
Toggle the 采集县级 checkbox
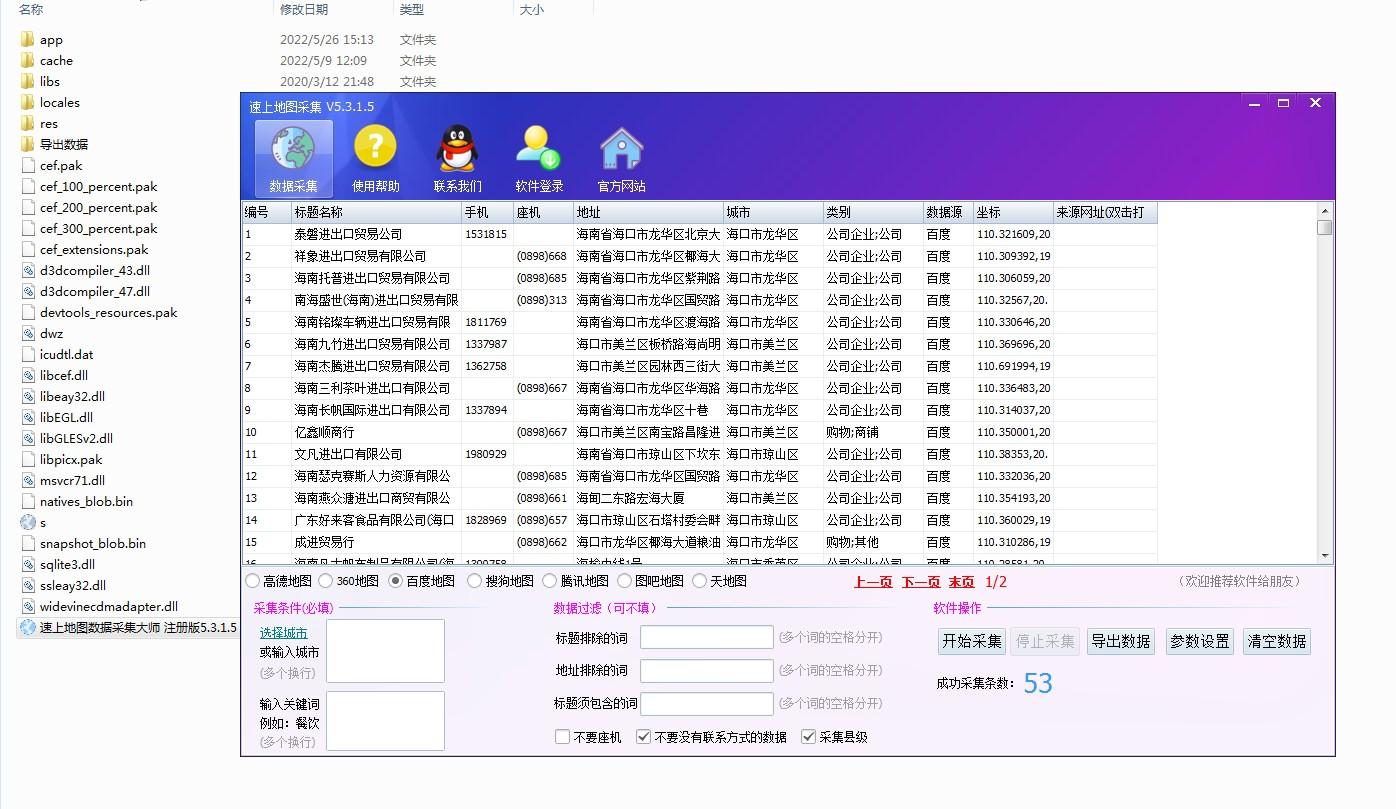tap(809, 737)
